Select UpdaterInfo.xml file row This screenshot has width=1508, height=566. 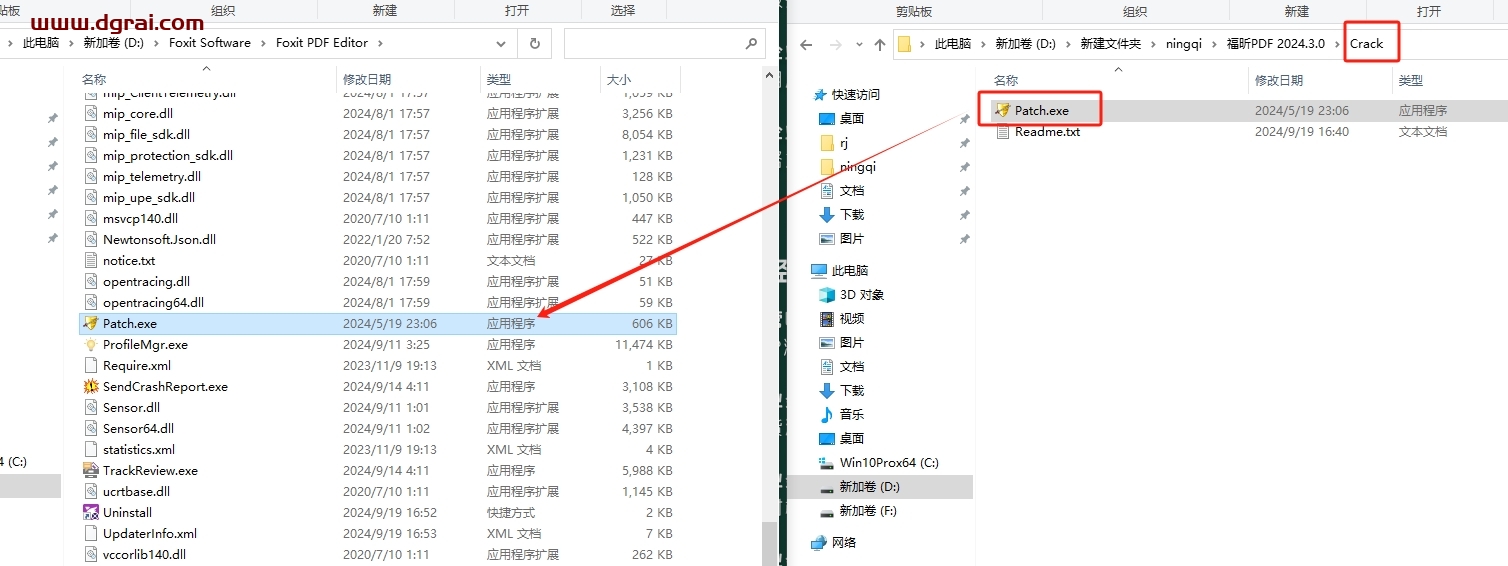point(379,533)
